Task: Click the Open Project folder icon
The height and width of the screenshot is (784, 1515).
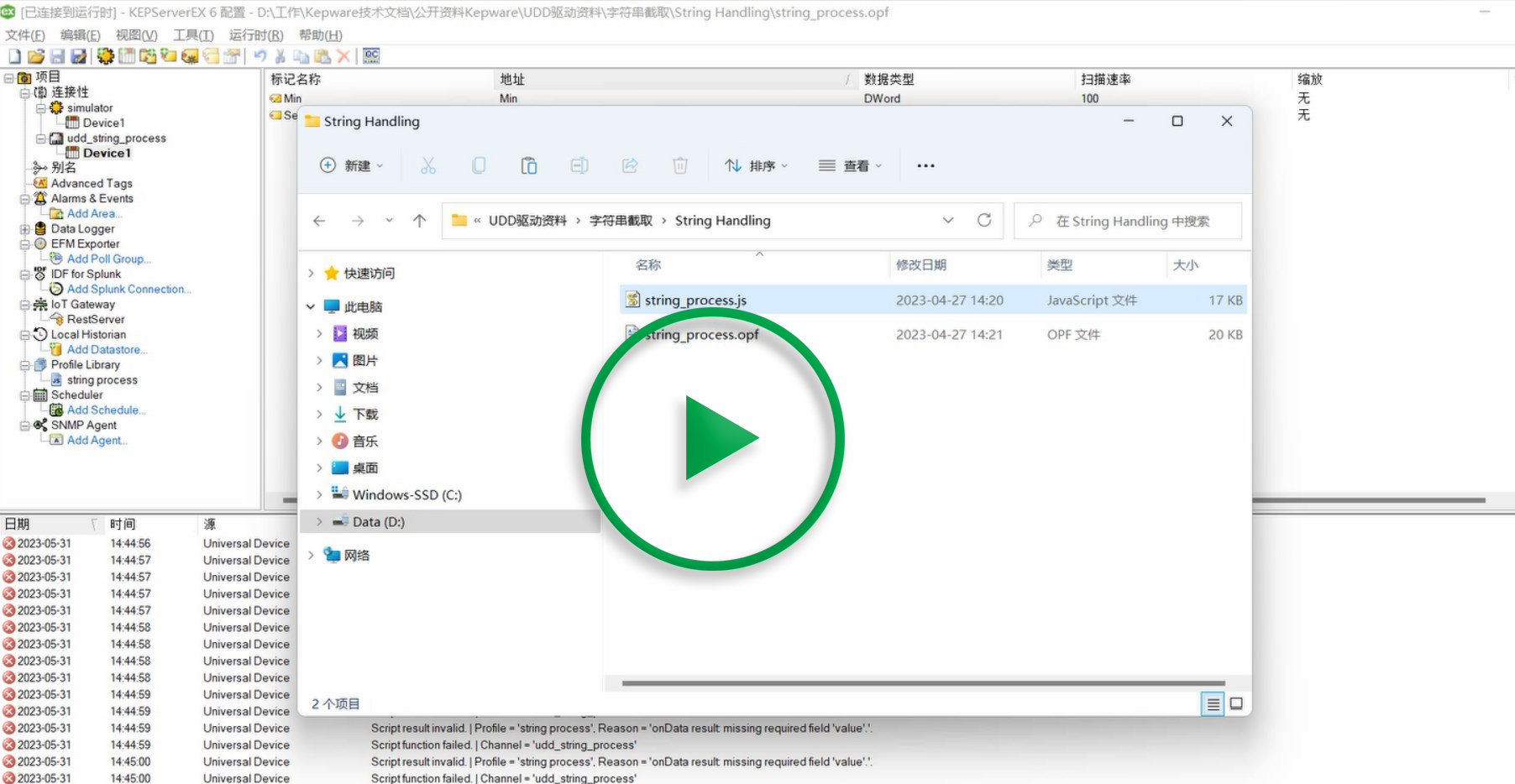Action: click(35, 56)
